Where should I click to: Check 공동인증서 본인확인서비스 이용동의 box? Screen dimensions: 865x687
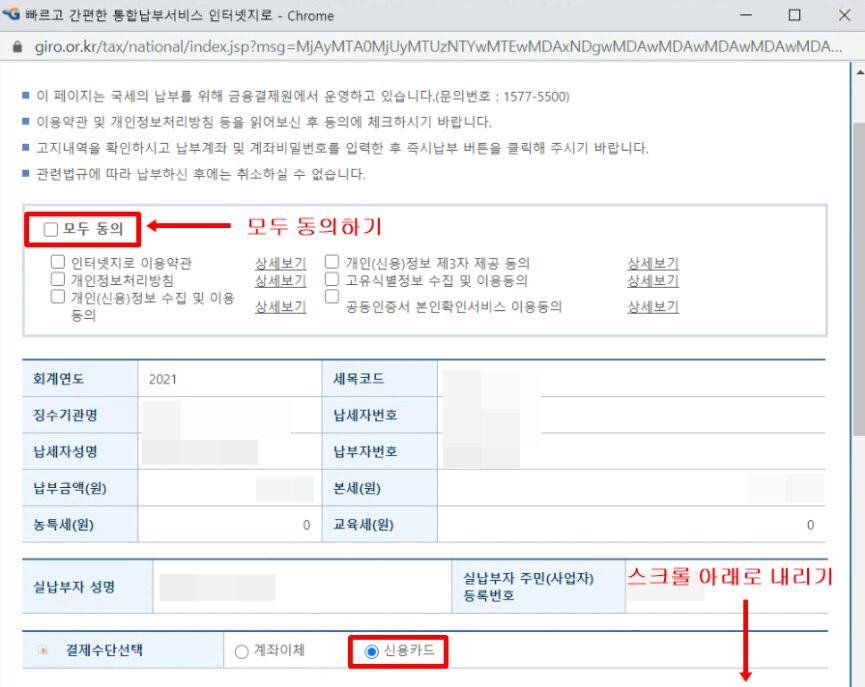point(332,297)
